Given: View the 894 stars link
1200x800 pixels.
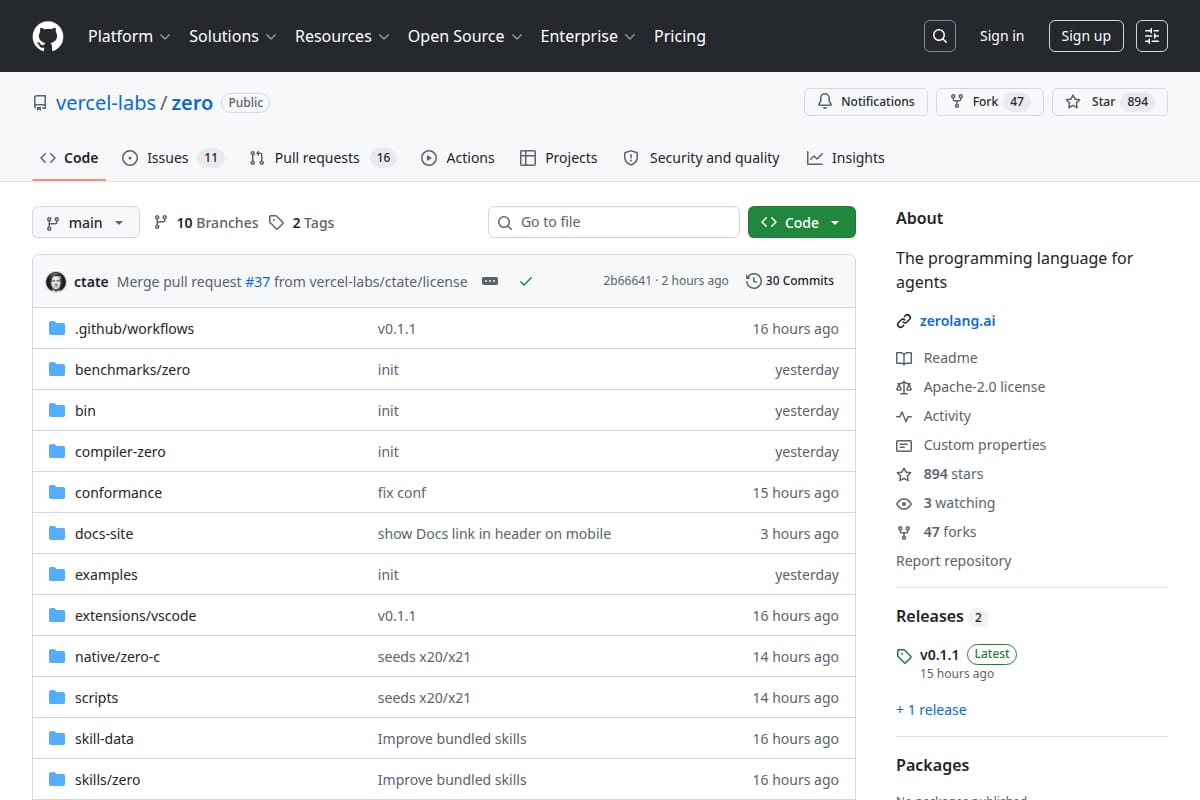Looking at the screenshot, I should [940, 474].
